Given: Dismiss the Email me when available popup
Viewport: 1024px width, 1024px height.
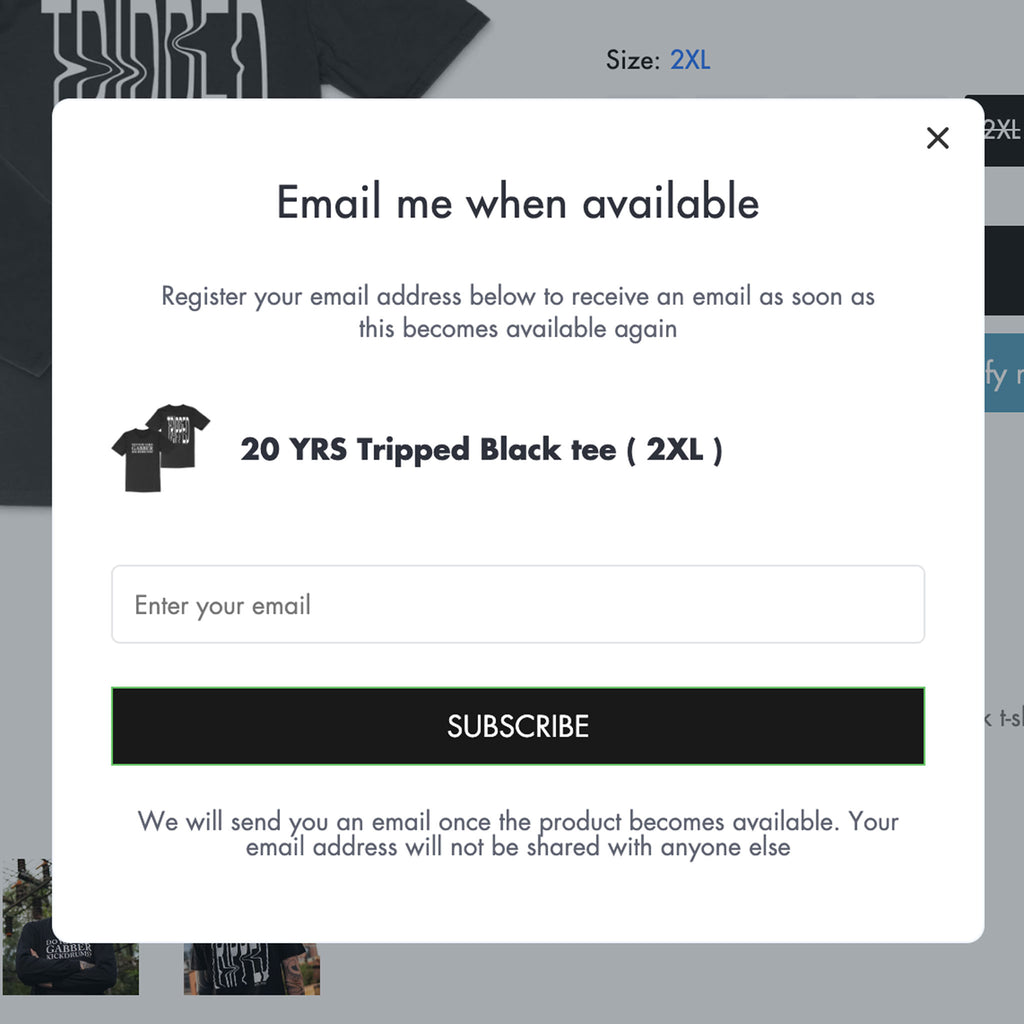Looking at the screenshot, I should point(937,138).
